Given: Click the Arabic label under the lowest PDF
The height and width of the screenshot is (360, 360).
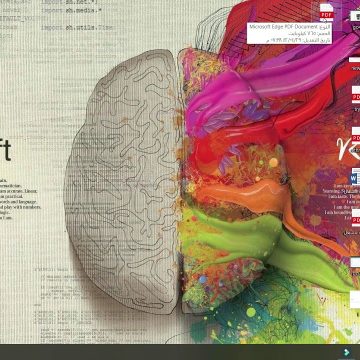Looking at the screenshot, I should tap(353, 232).
